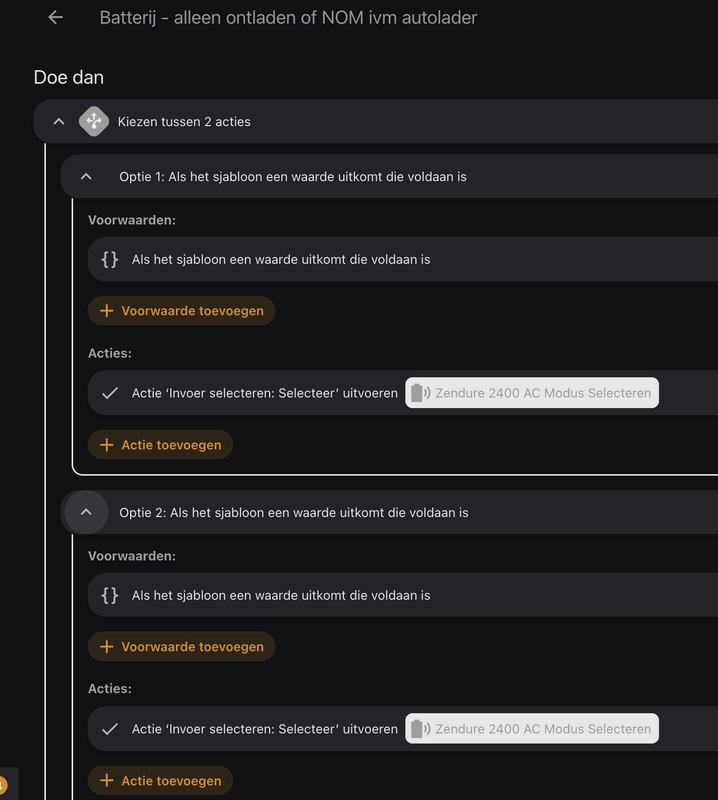
Task: Collapse Optie 2 section
Action: pos(85,512)
